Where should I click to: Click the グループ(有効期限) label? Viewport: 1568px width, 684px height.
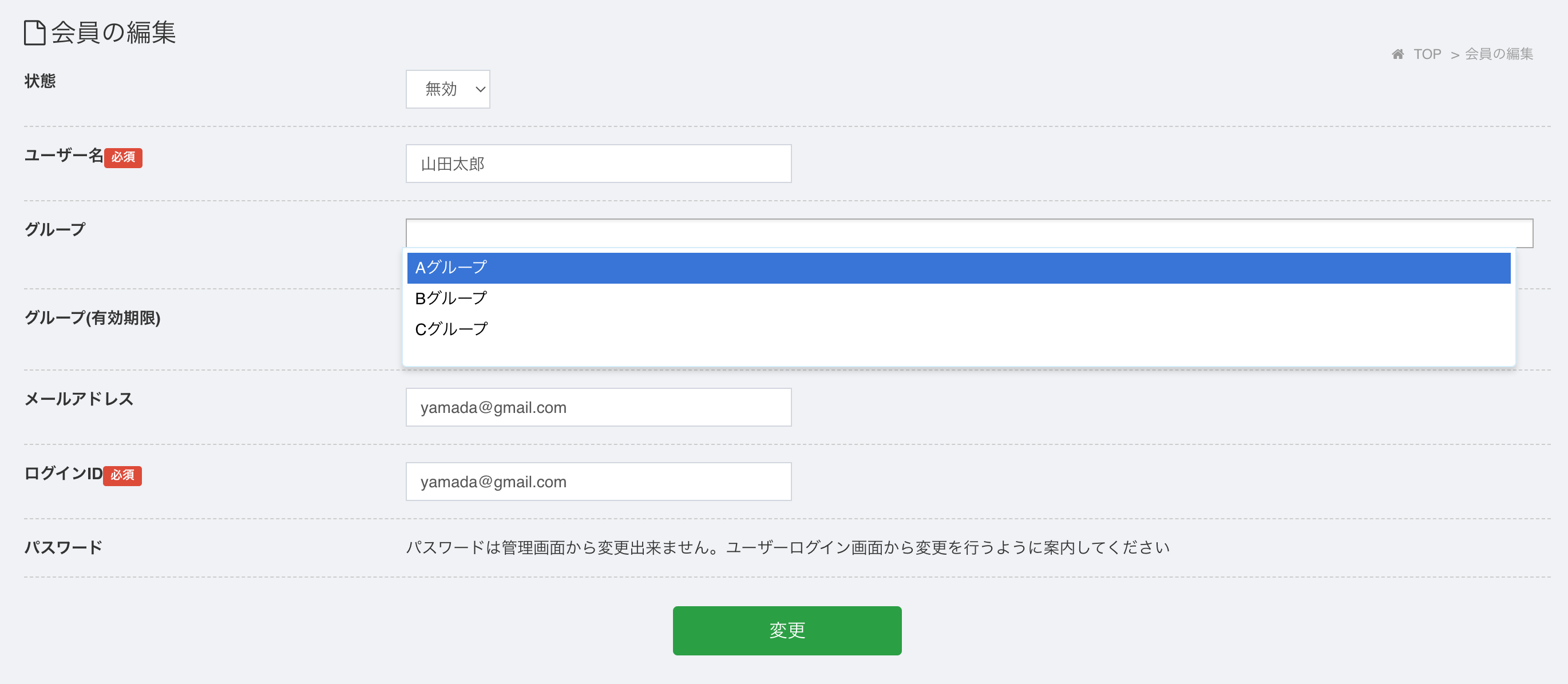point(93,317)
